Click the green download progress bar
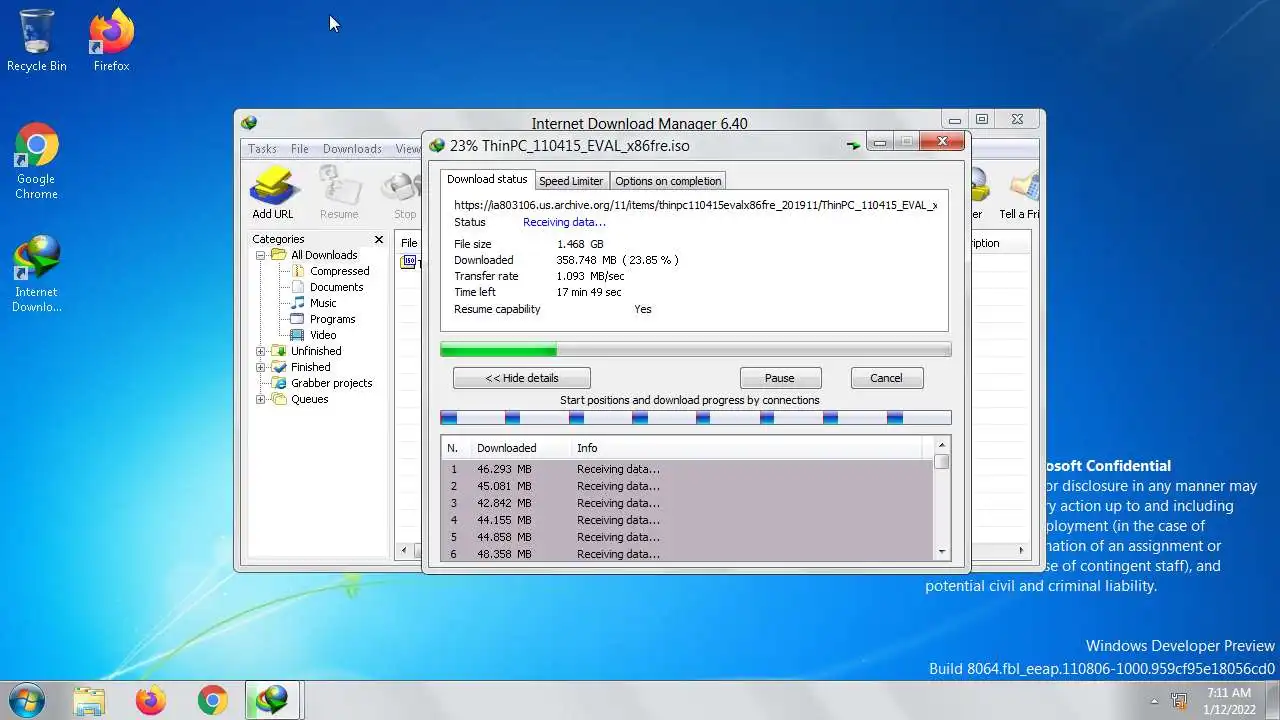The image size is (1280, 720). pyautogui.click(x=696, y=350)
